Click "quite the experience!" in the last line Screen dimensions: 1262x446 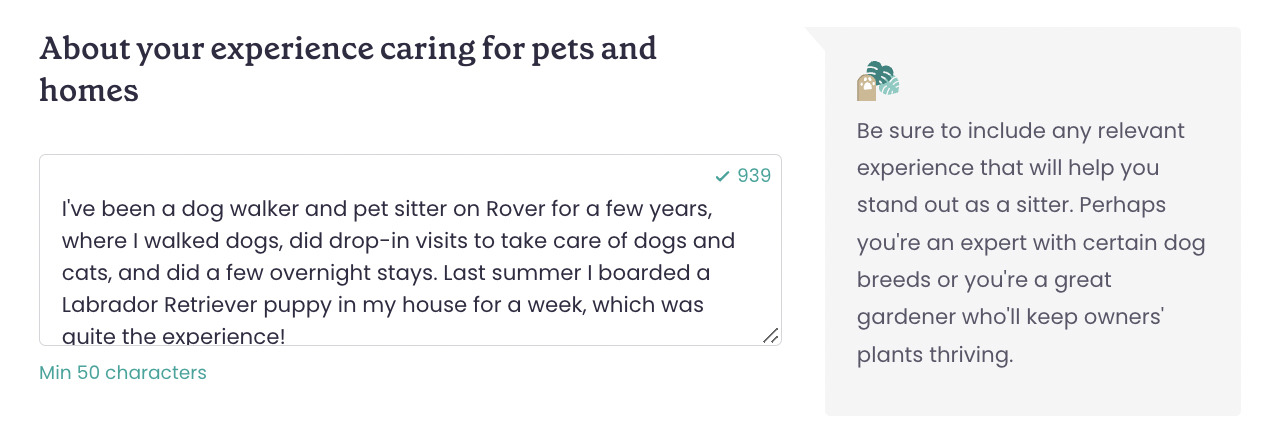(174, 335)
